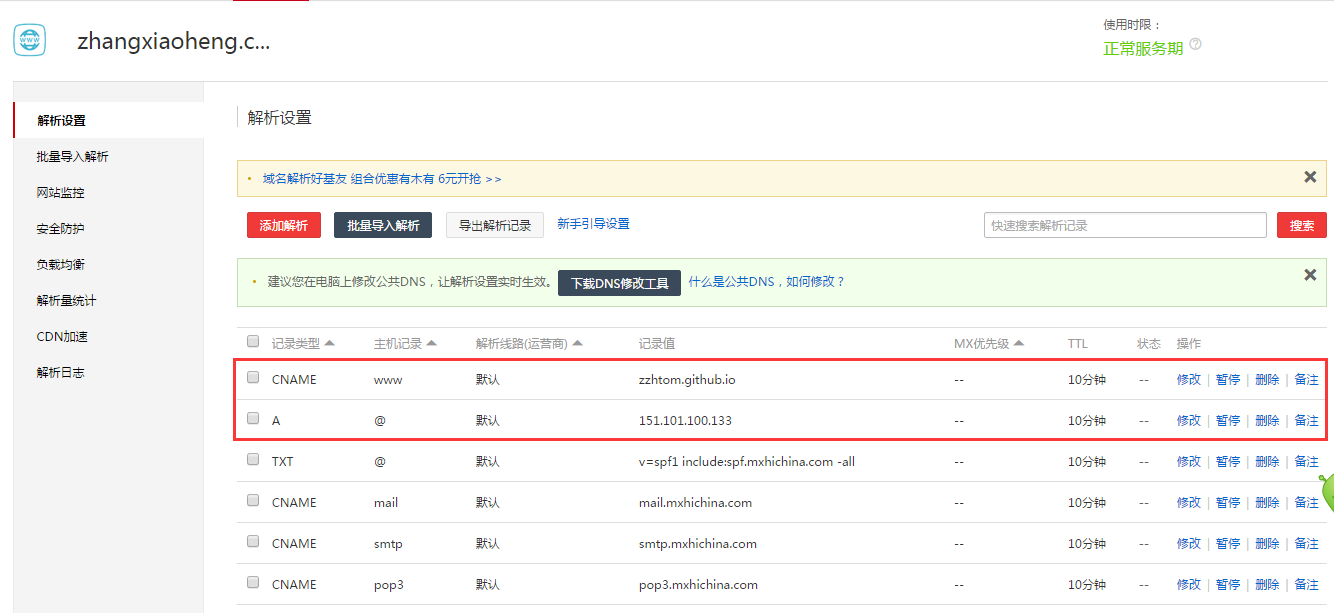Focus the 快速搜索解析记录 search field
The height and width of the screenshot is (613, 1334).
1124,225
